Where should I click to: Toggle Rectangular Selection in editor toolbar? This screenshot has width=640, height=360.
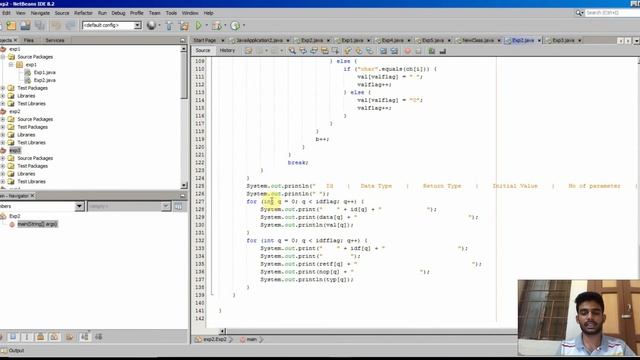click(335, 51)
